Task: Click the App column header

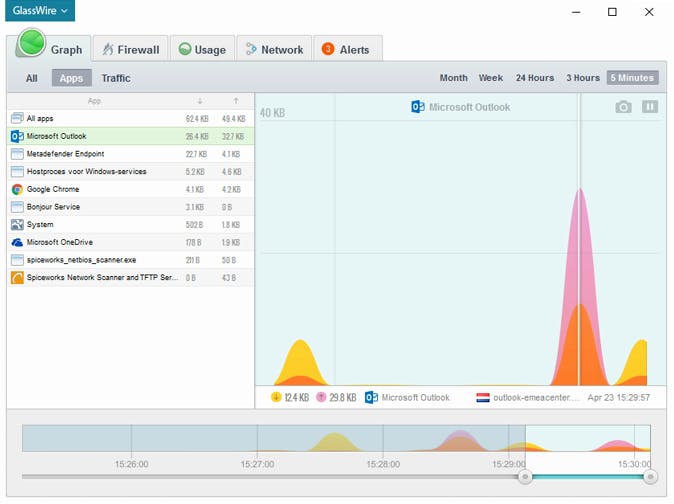Action: [94, 101]
